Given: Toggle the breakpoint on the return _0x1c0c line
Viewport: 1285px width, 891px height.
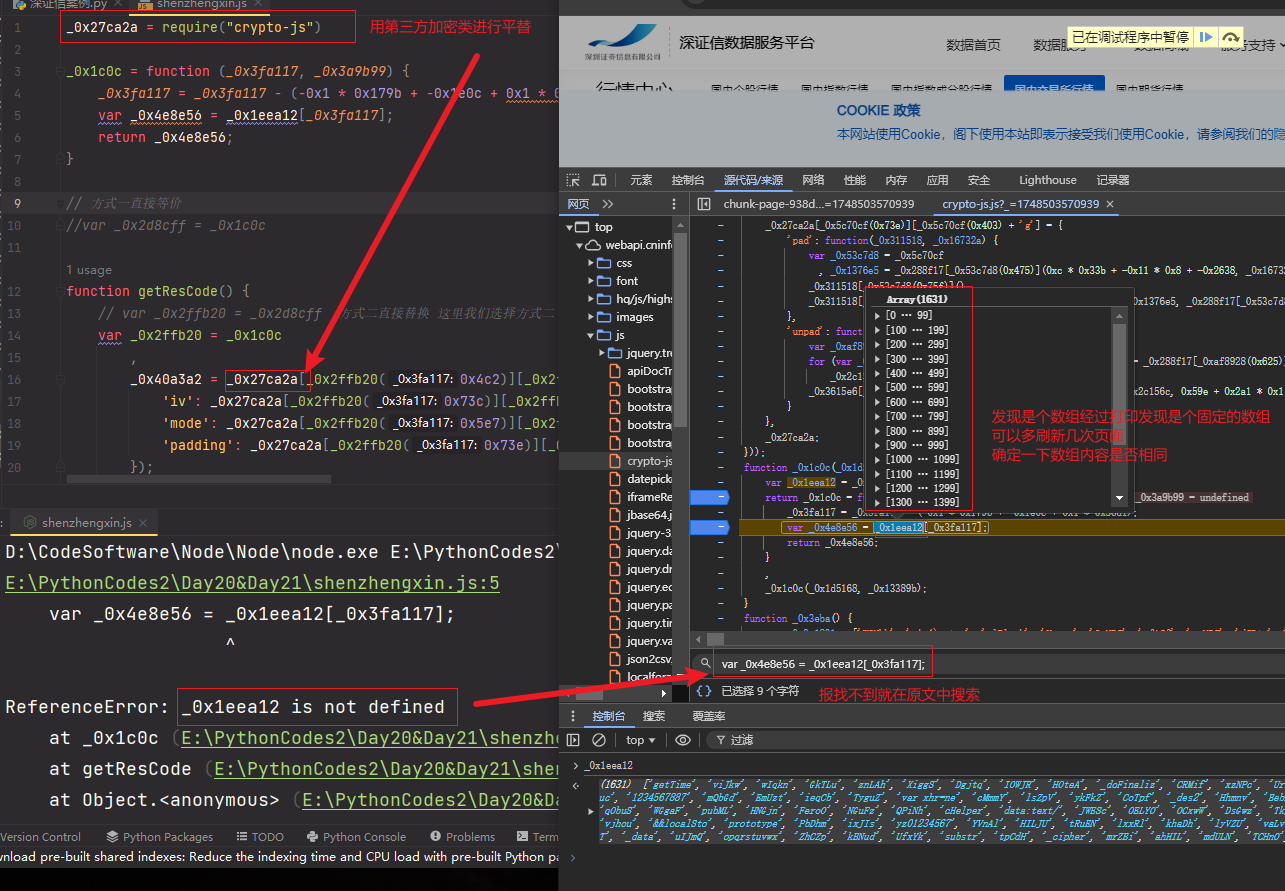Looking at the screenshot, I should pos(710,497).
